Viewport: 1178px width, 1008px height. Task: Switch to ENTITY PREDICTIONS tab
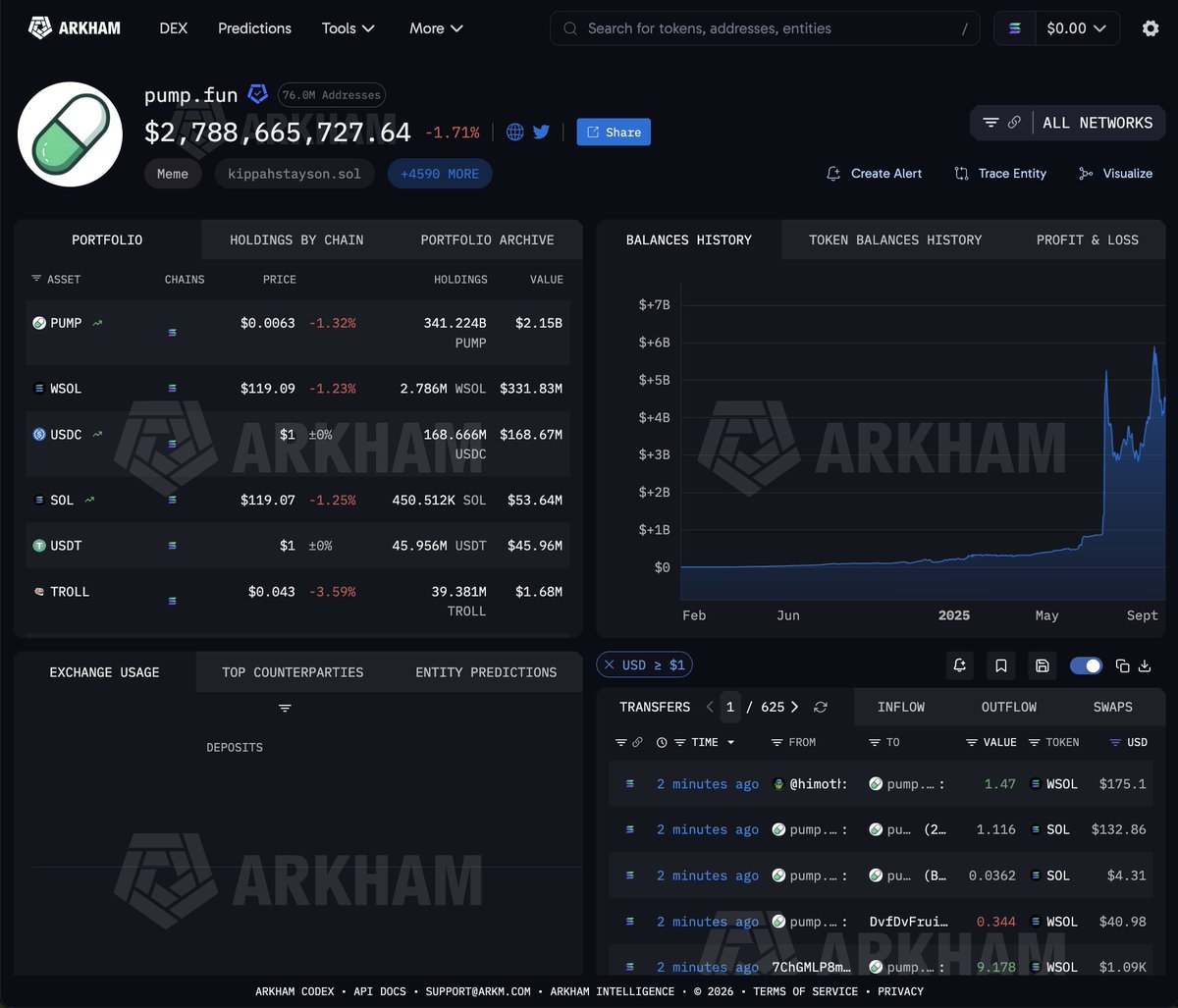tap(486, 672)
